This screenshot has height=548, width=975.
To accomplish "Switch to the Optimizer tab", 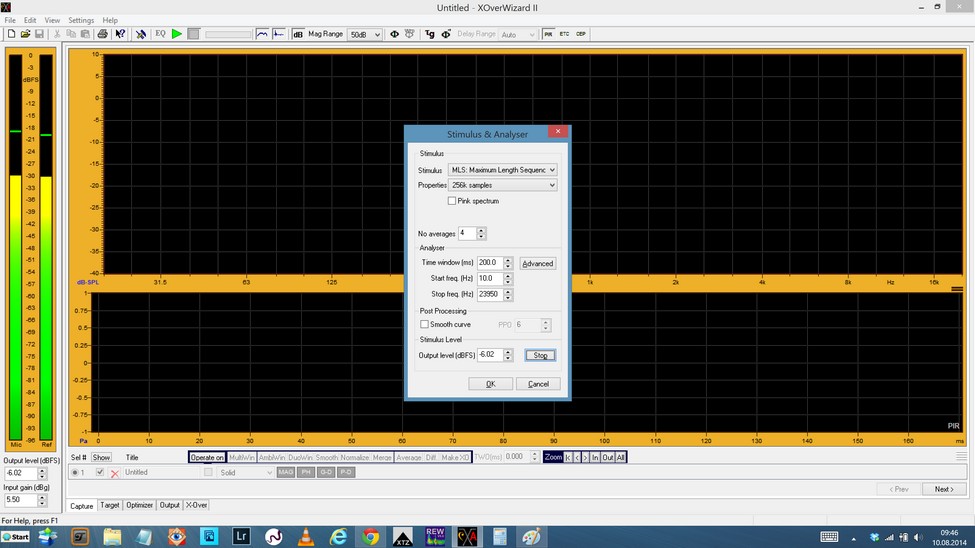I will point(139,505).
